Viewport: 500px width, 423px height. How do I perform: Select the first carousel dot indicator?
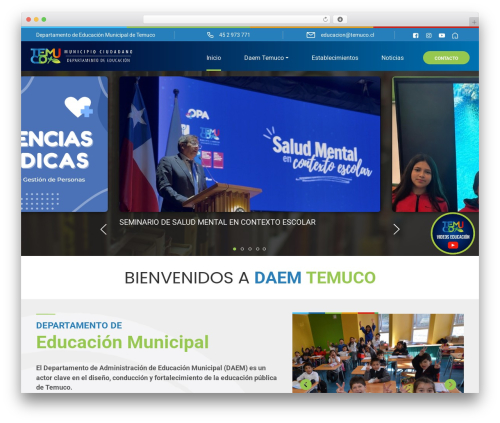point(235,249)
